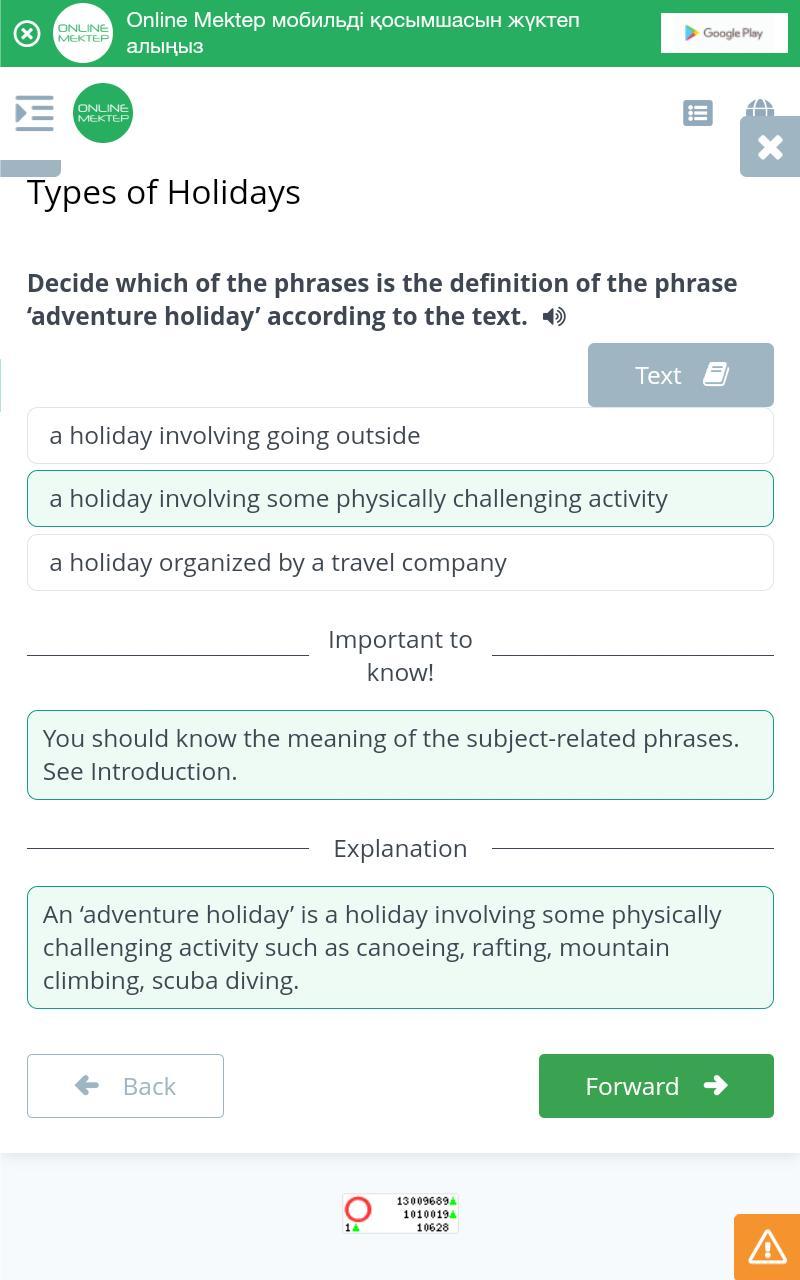Click the visitor counter badge
Viewport: 800px width, 1280px height.
[x=400, y=1213]
